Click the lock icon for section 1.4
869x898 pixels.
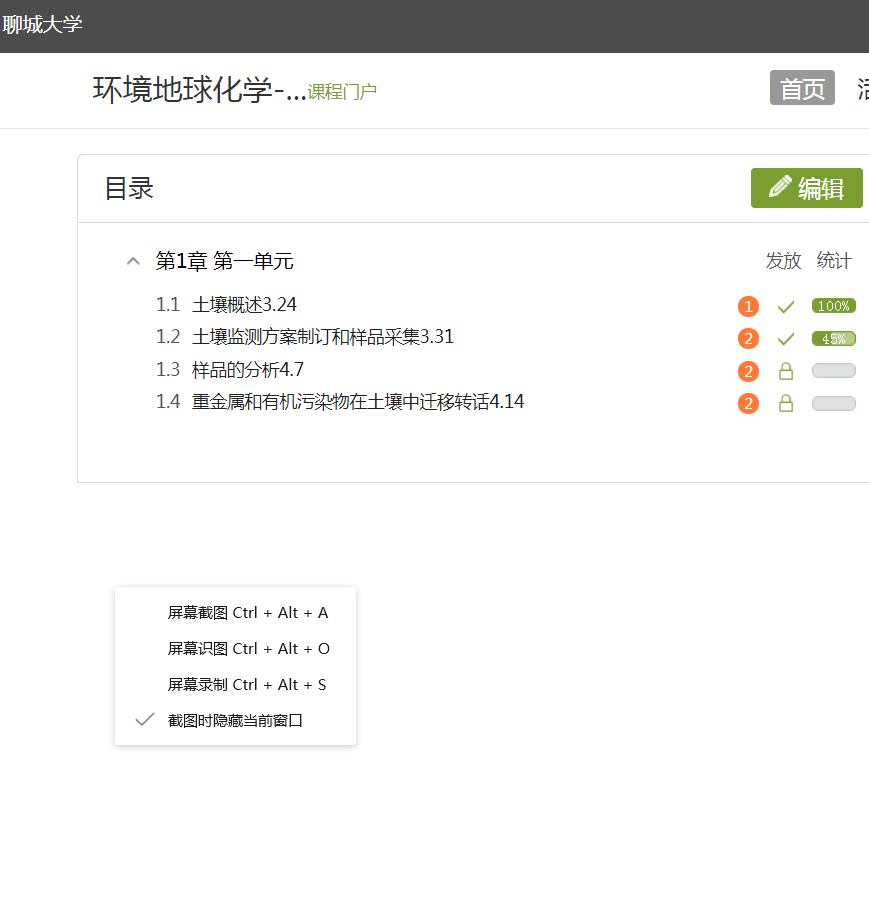point(786,404)
